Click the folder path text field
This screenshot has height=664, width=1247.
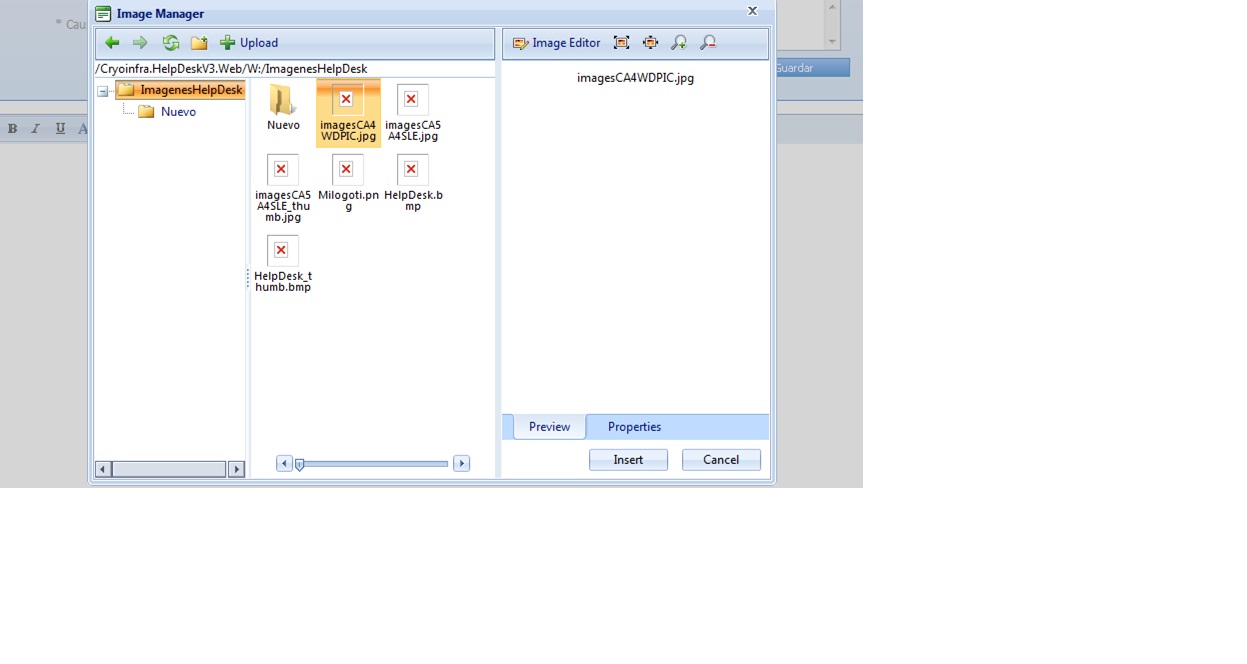tap(294, 69)
